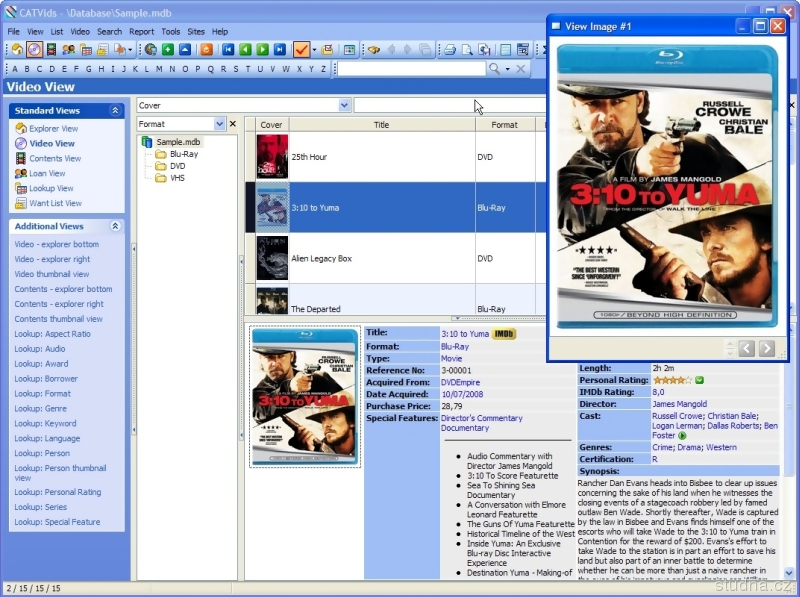Open Video thumbnail view link
The width and height of the screenshot is (800, 597).
pos(52,274)
